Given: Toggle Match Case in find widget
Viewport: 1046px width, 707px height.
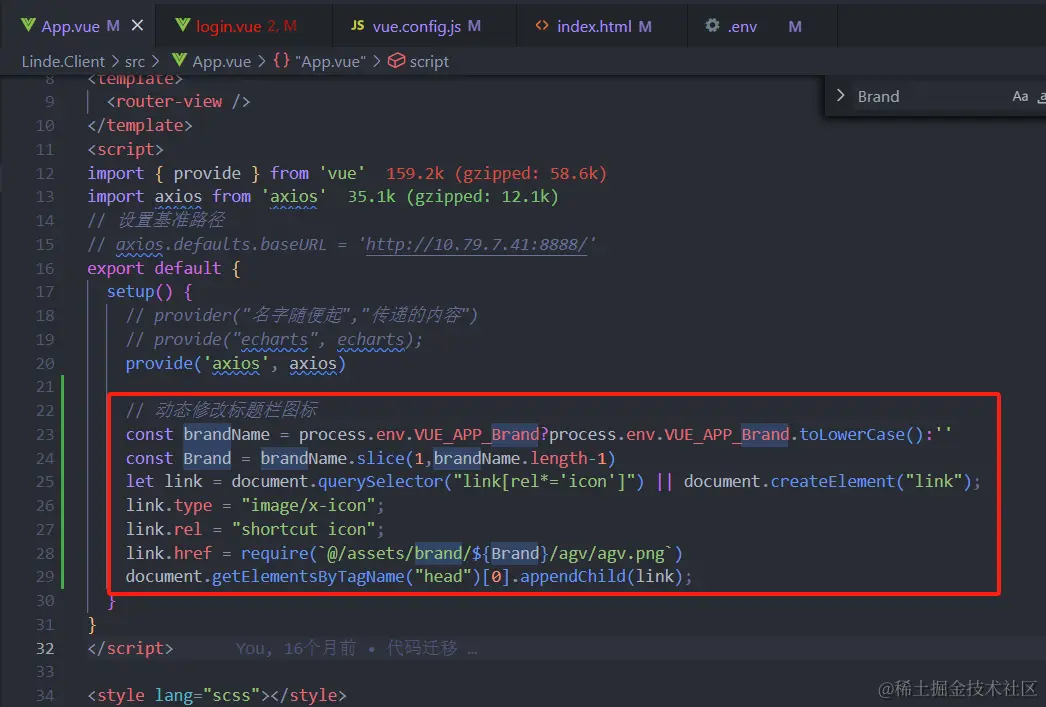Looking at the screenshot, I should coord(1020,97).
